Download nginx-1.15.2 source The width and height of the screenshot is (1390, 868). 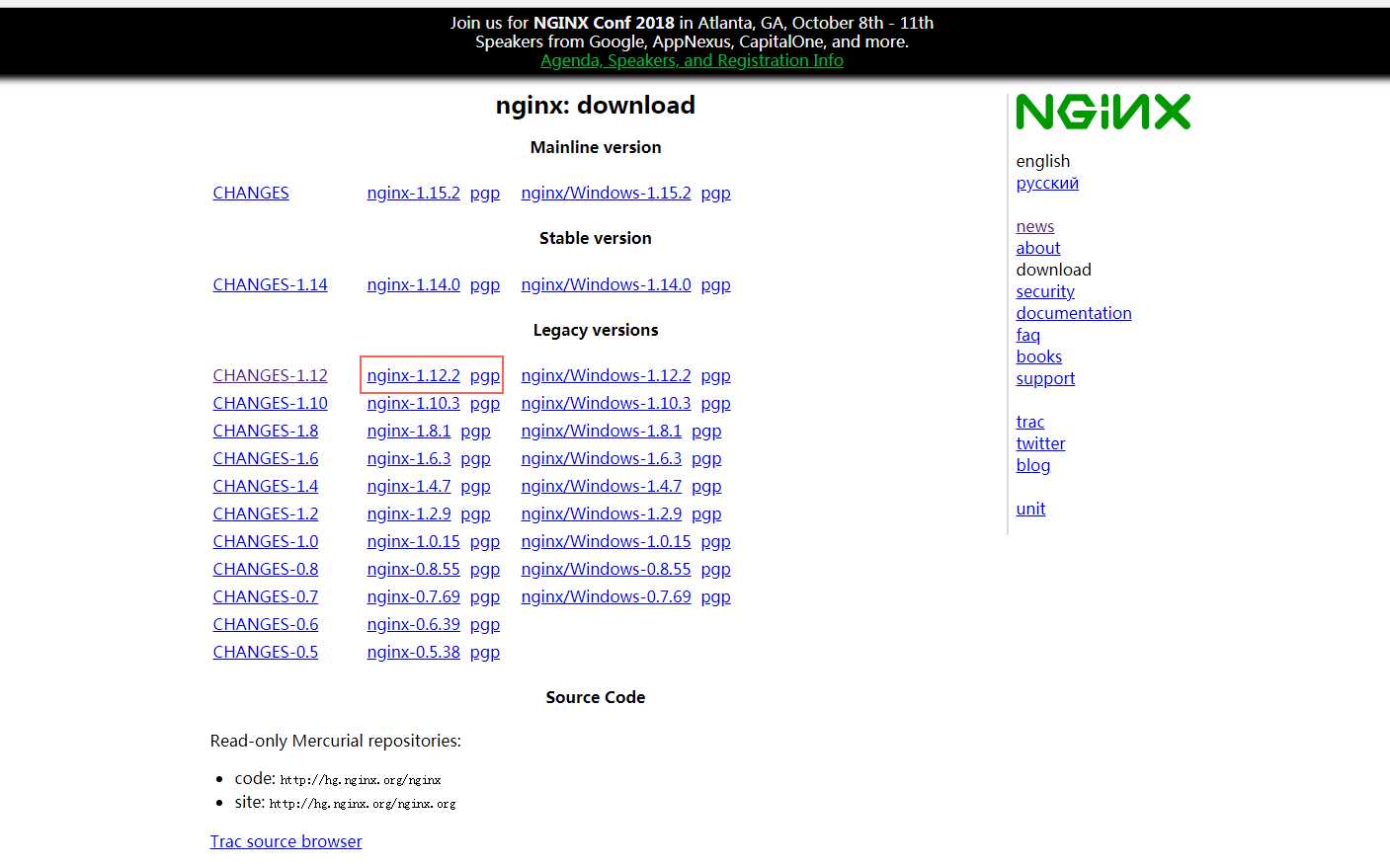click(413, 193)
